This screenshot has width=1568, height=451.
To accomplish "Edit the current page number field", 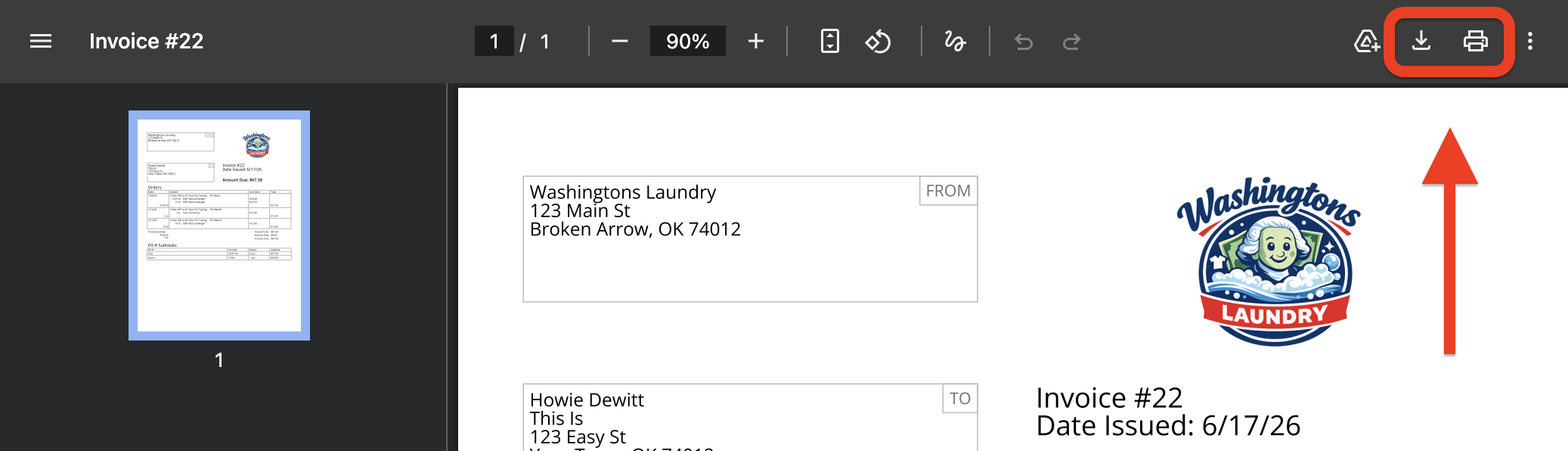I will click(494, 41).
